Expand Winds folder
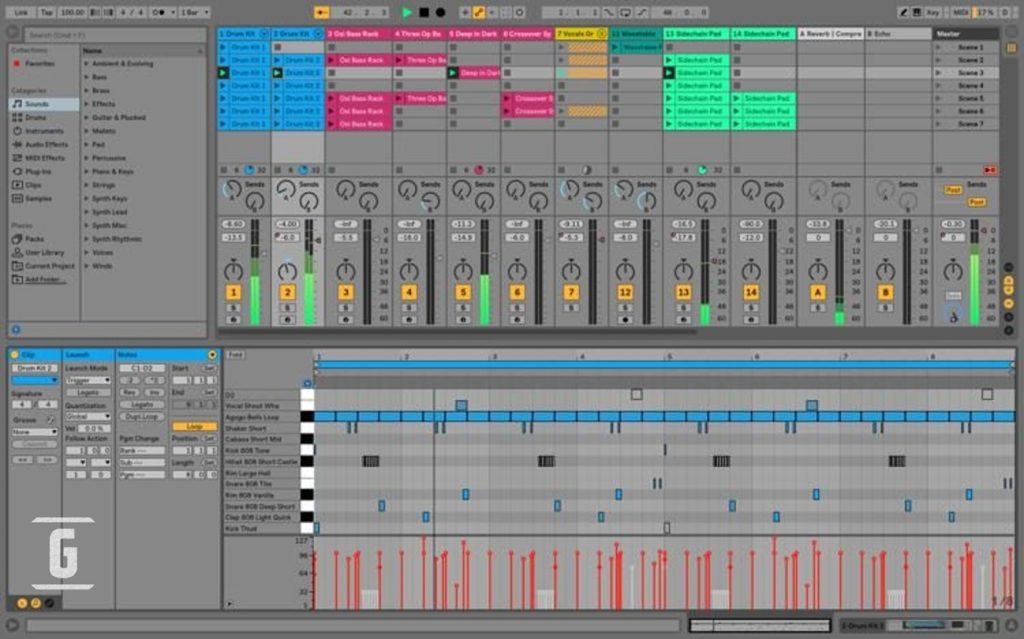 [x=86, y=266]
